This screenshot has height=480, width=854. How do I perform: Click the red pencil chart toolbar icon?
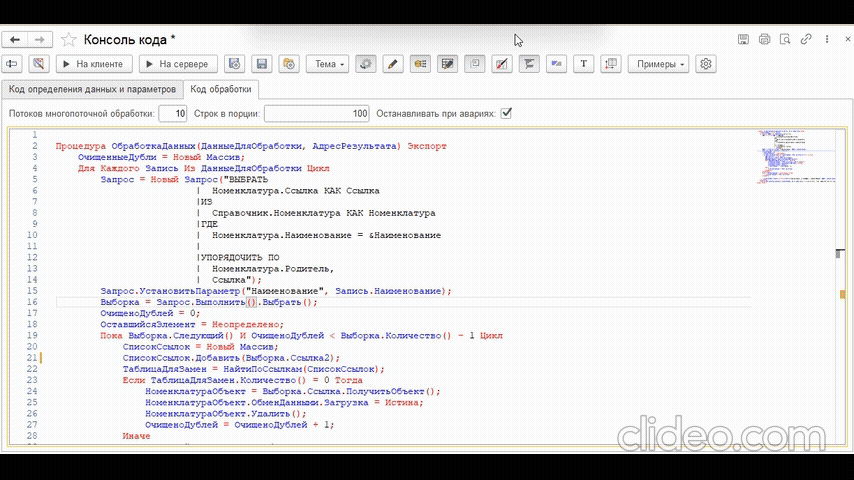pos(502,64)
